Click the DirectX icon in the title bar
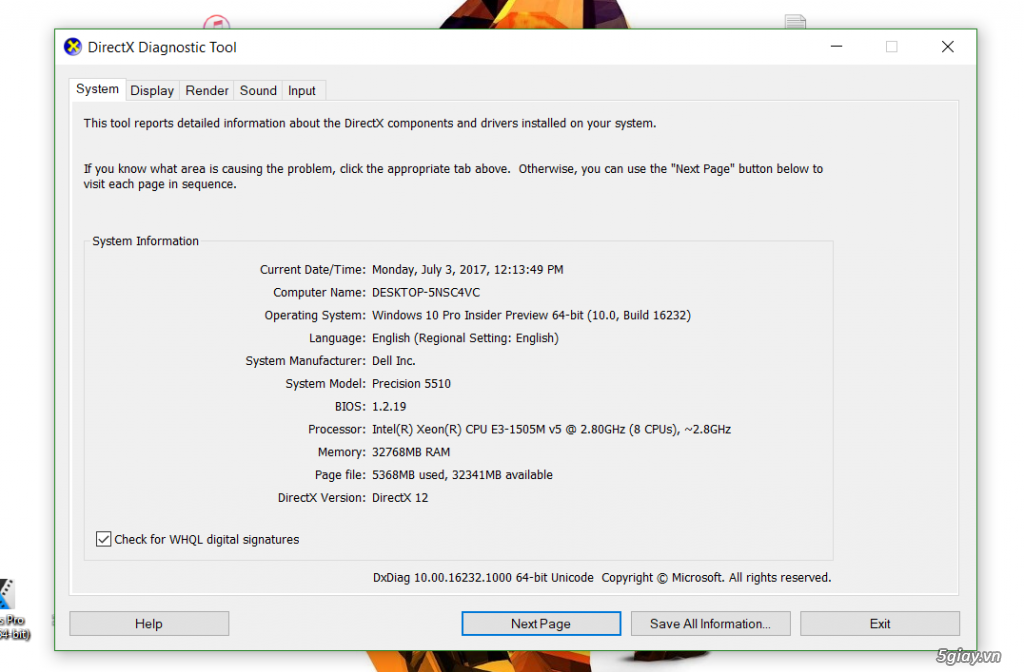1024x672 pixels. pos(73,47)
